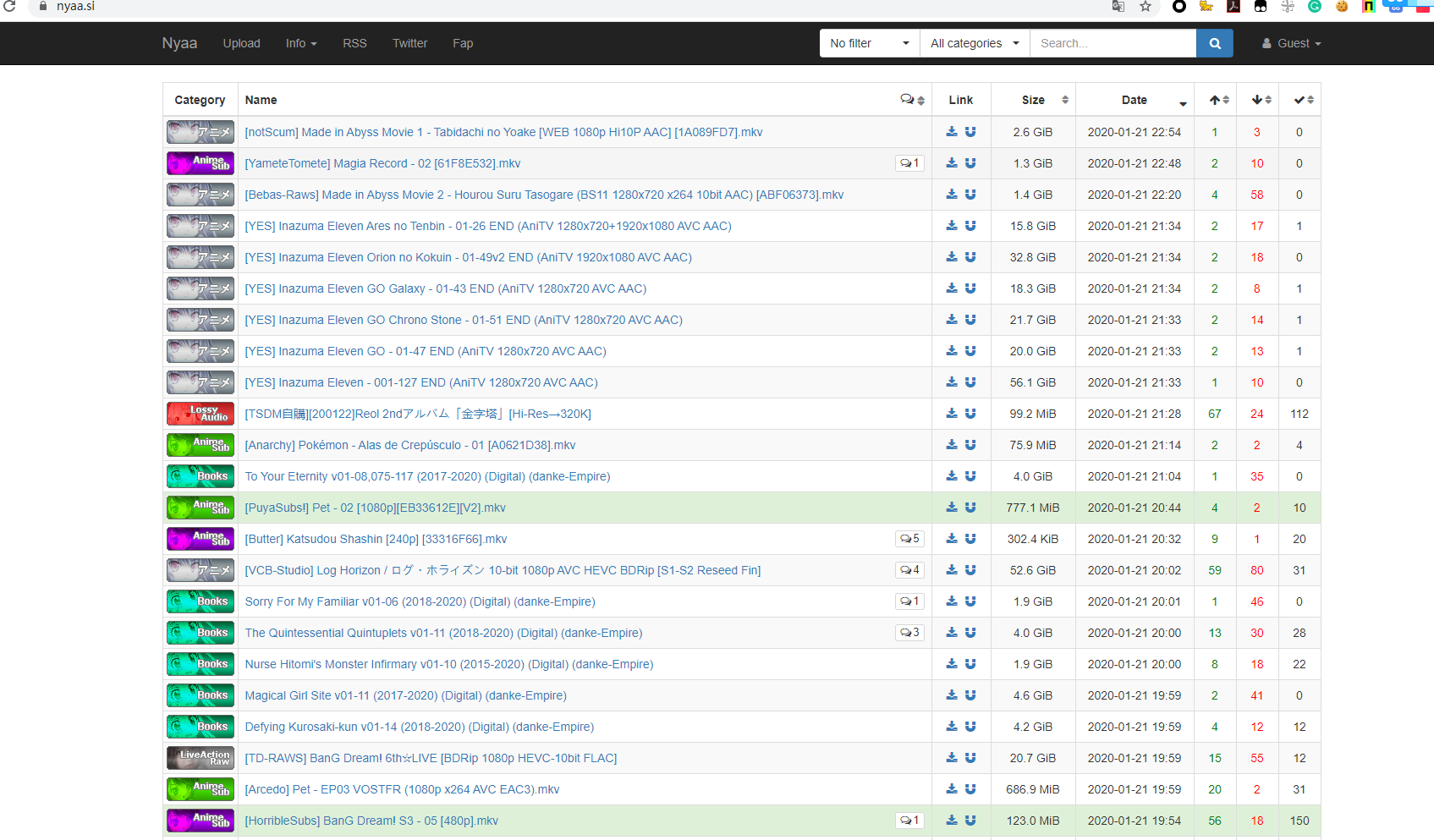This screenshot has height=840, width=1434.
Task: Open the BanG Dream! 6th LIVE torrent link
Action: 431,758
